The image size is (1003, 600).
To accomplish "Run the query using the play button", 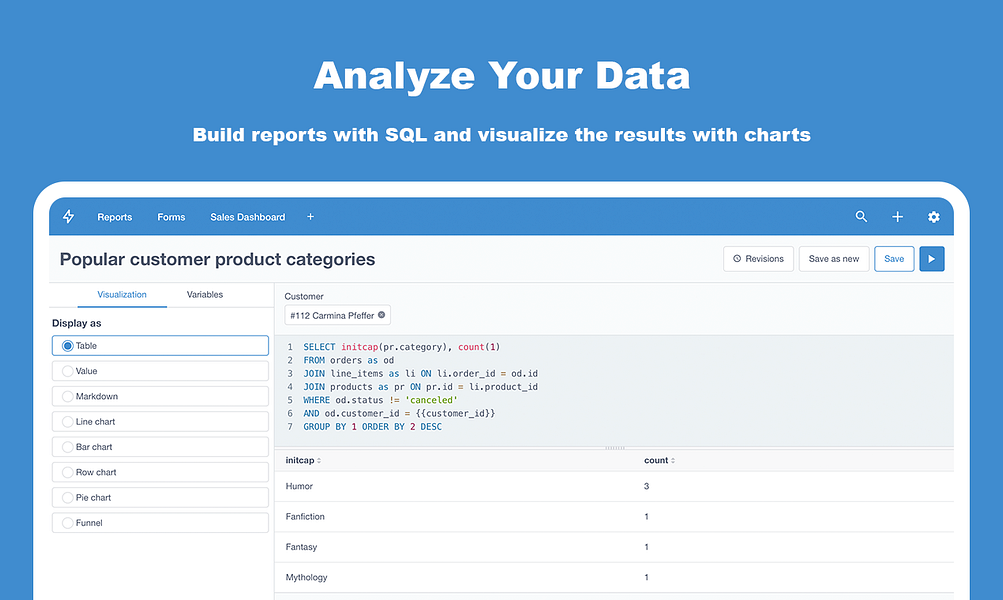I will point(931,258).
